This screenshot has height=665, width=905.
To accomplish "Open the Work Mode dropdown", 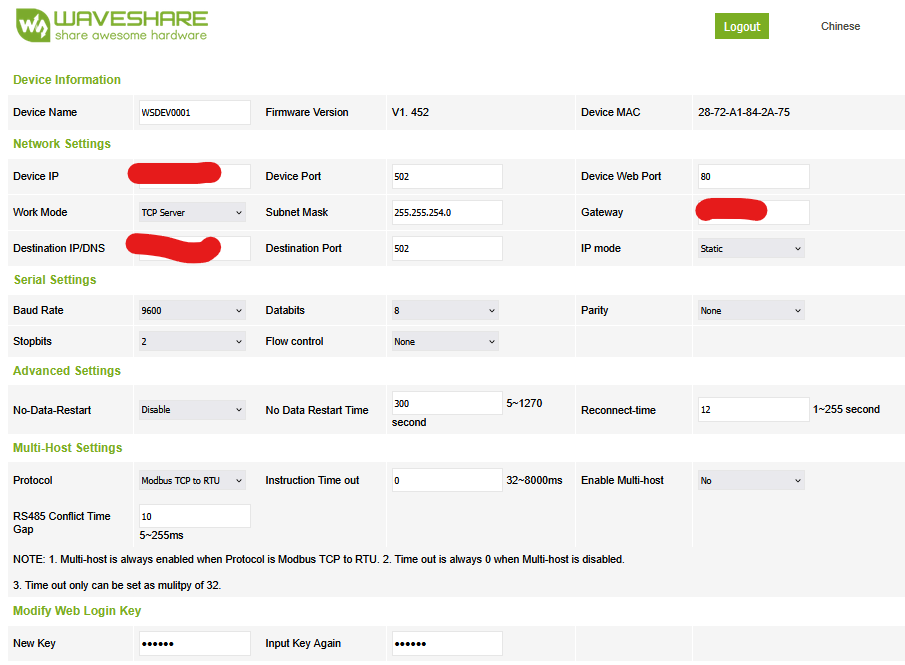I will (x=192, y=212).
